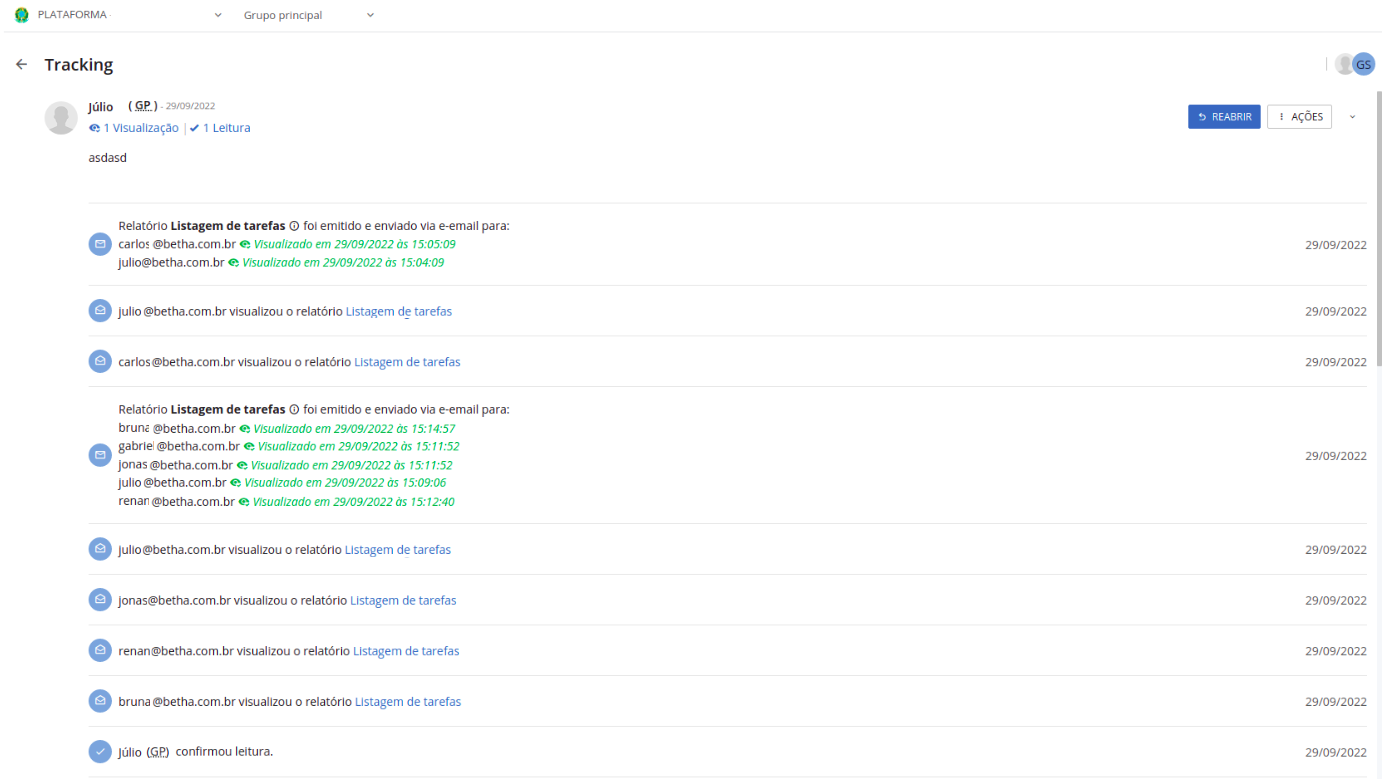Click the GS user avatar
Viewport: 1386px width, 779px height.
[x=1363, y=64]
